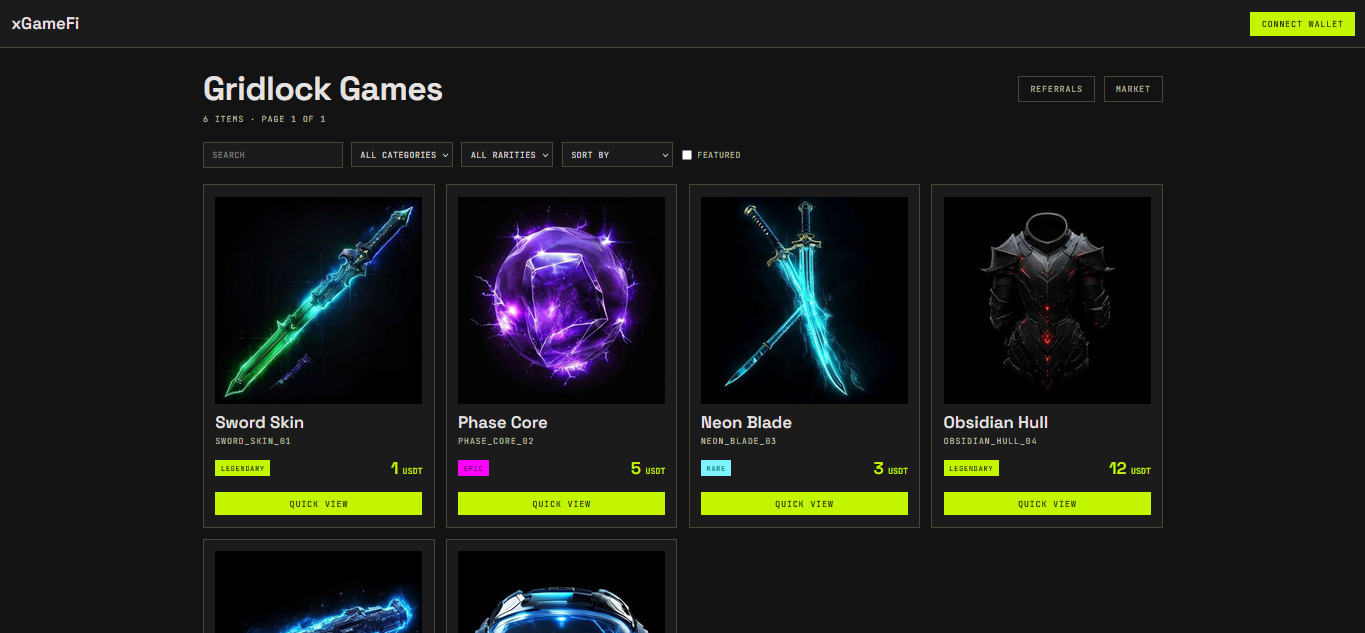Image resolution: width=1365 pixels, height=633 pixels.
Task: Click the OBSIDIAN_HULL_04 identifier text
Action: 990,441
